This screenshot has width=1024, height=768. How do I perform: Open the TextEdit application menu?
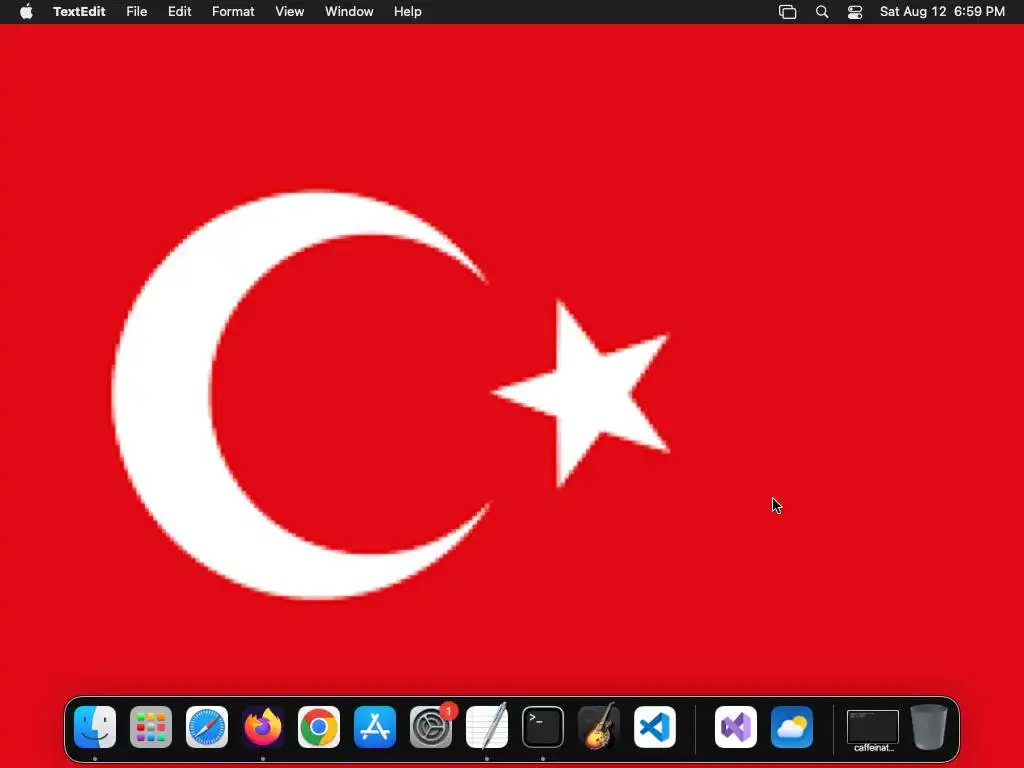pyautogui.click(x=79, y=12)
